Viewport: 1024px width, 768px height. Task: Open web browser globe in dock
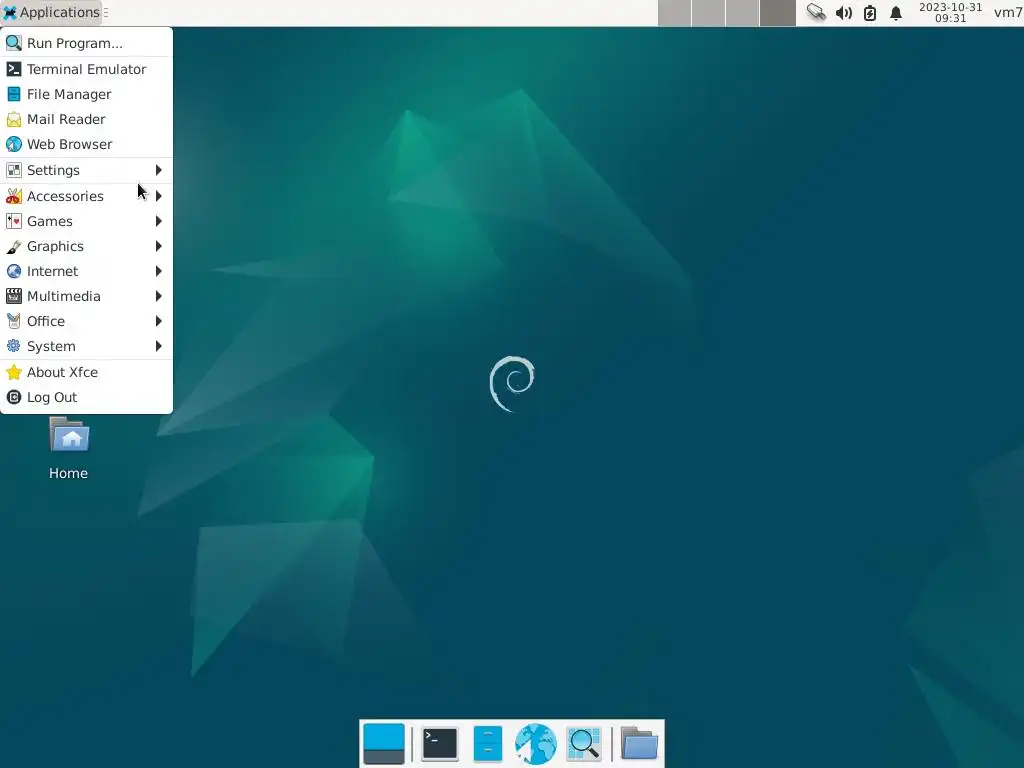pyautogui.click(x=536, y=744)
